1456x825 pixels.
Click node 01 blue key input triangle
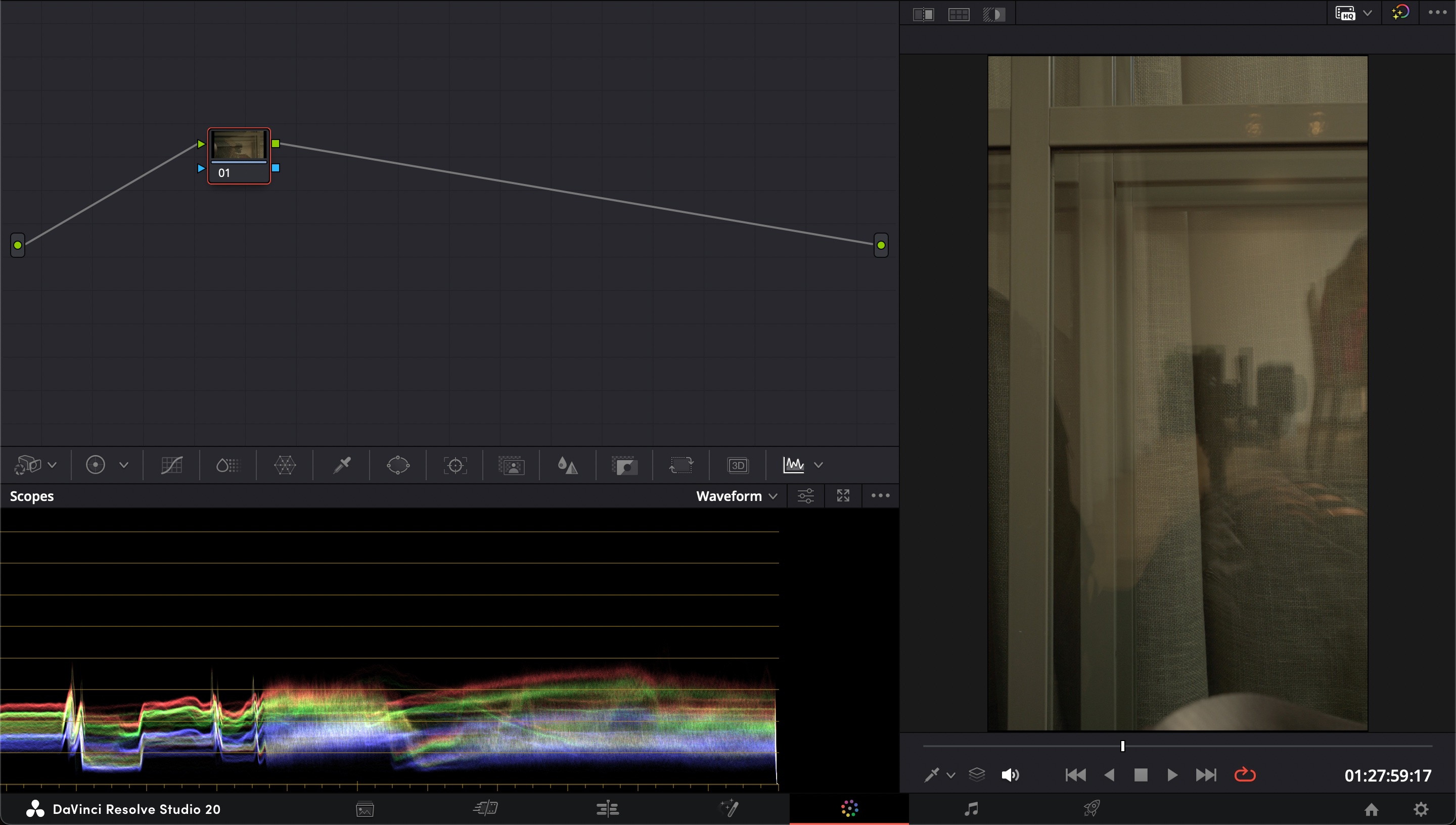point(201,168)
